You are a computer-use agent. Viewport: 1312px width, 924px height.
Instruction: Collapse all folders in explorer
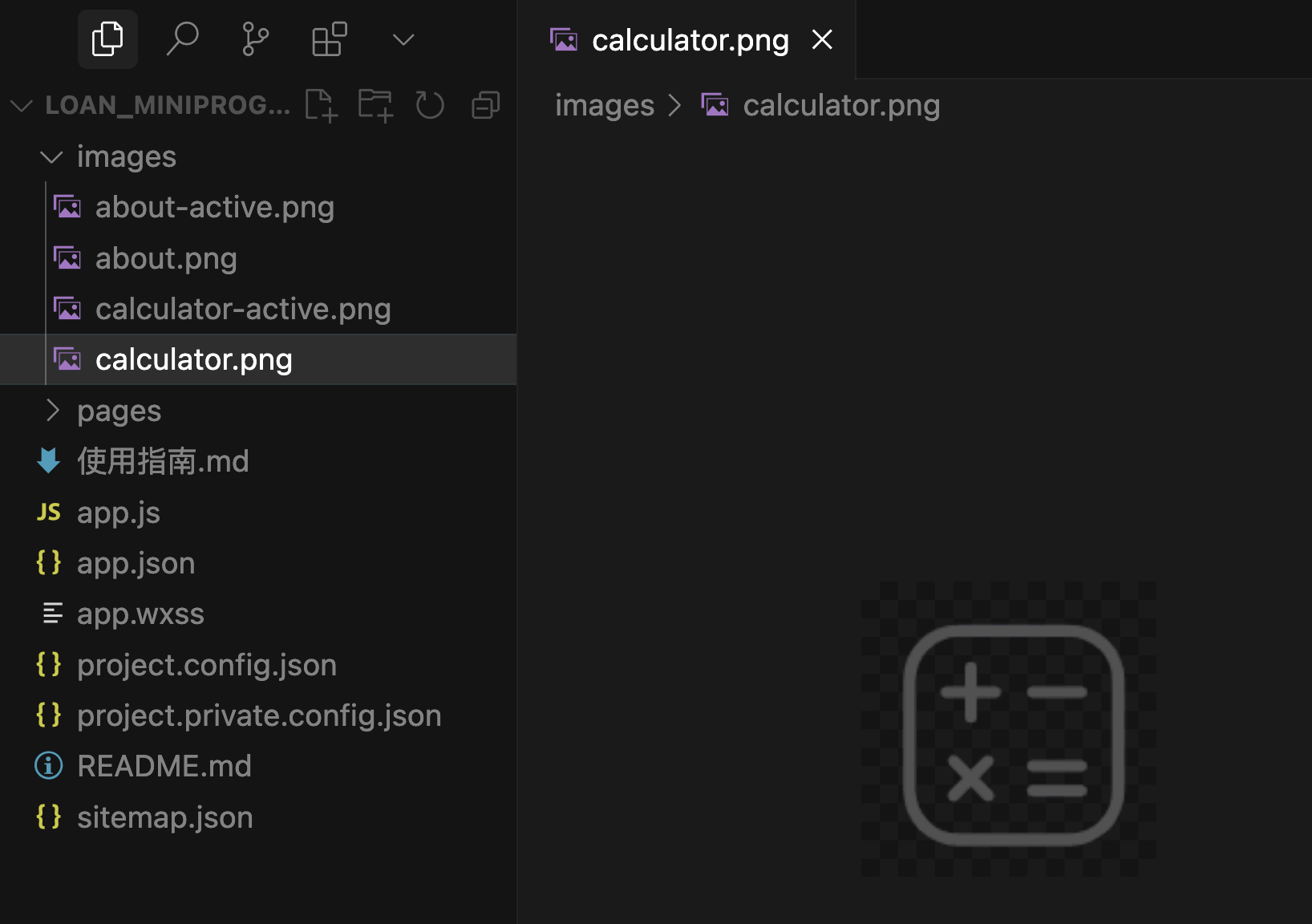pos(485,105)
